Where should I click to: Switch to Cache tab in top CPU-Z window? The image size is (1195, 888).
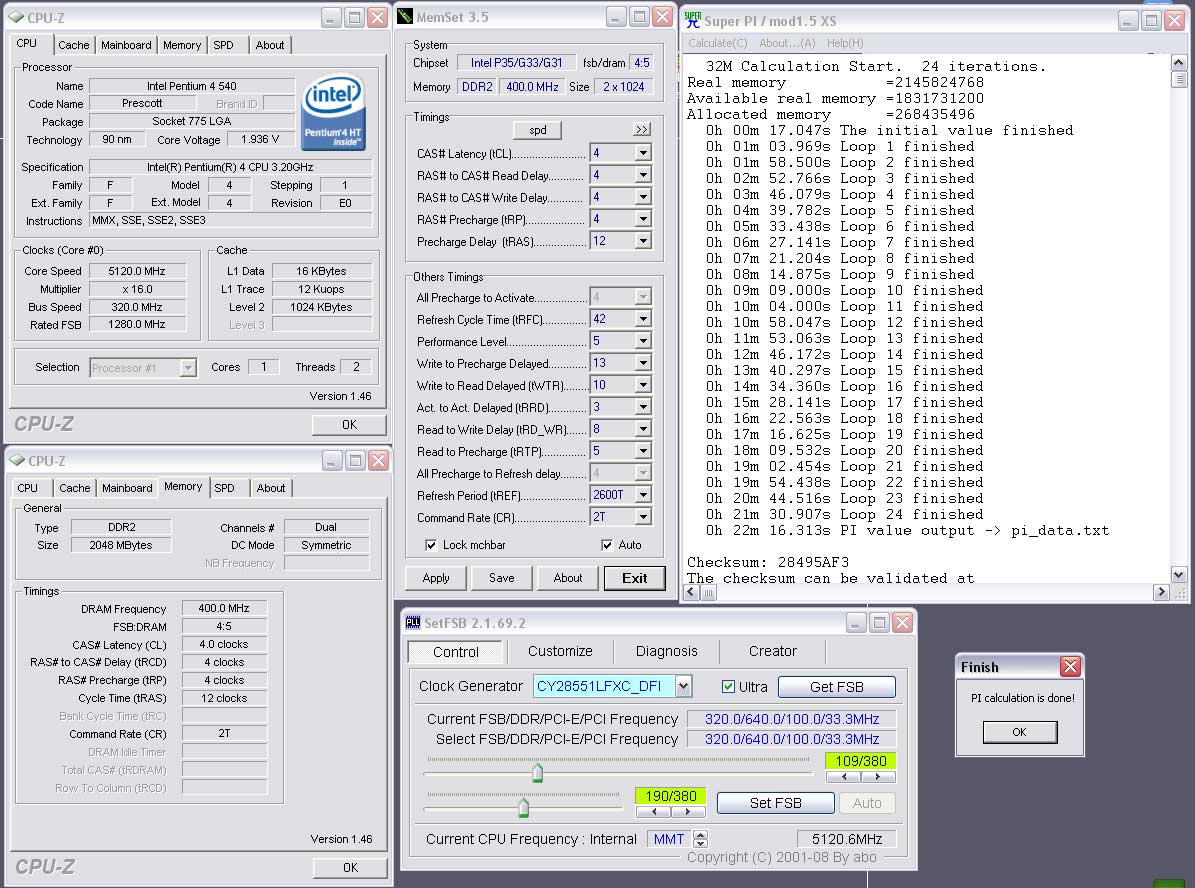click(x=74, y=45)
